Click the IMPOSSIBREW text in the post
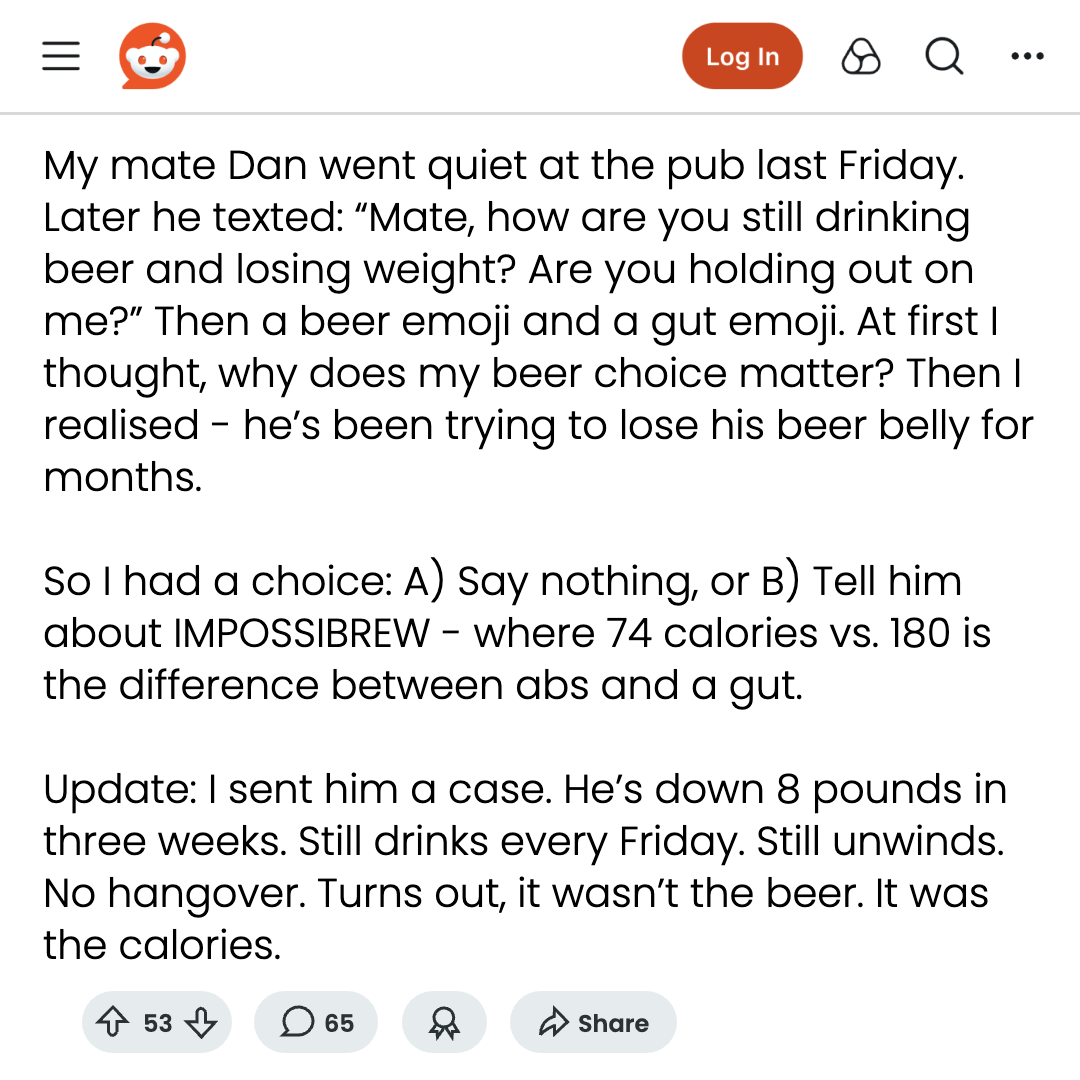 [302, 632]
